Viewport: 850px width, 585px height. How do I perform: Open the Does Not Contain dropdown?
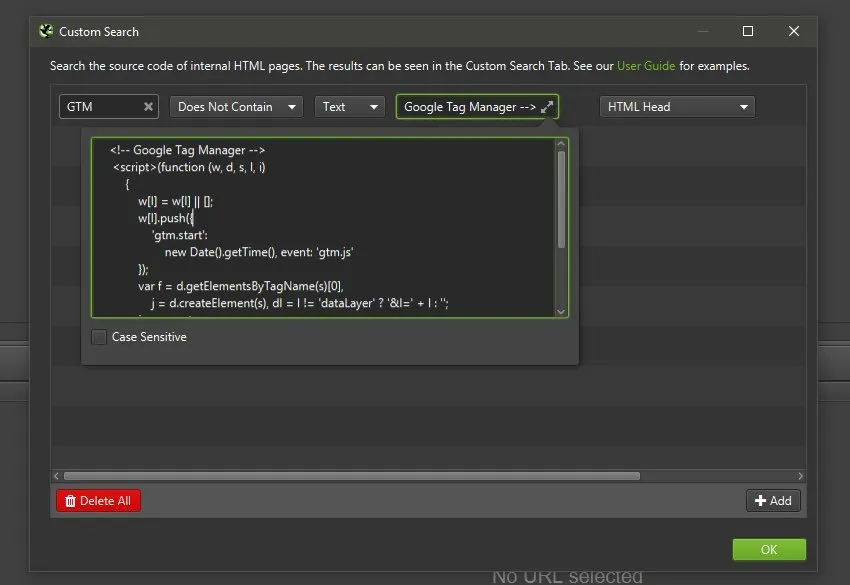point(236,107)
